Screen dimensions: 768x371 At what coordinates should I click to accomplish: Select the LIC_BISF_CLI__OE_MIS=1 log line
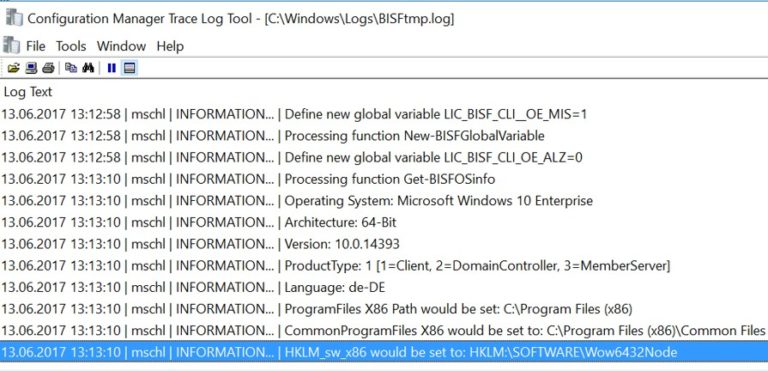pos(384,114)
